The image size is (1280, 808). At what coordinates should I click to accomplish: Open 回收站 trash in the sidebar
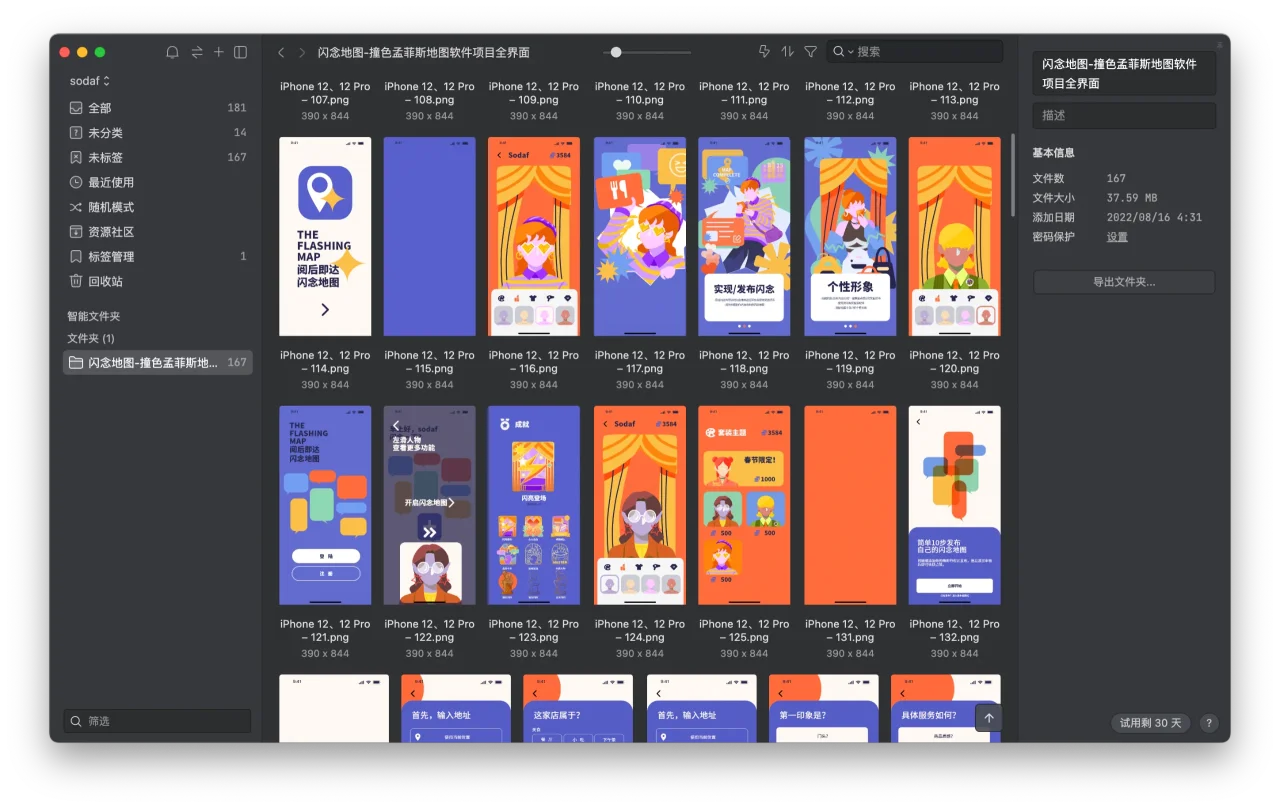158,281
